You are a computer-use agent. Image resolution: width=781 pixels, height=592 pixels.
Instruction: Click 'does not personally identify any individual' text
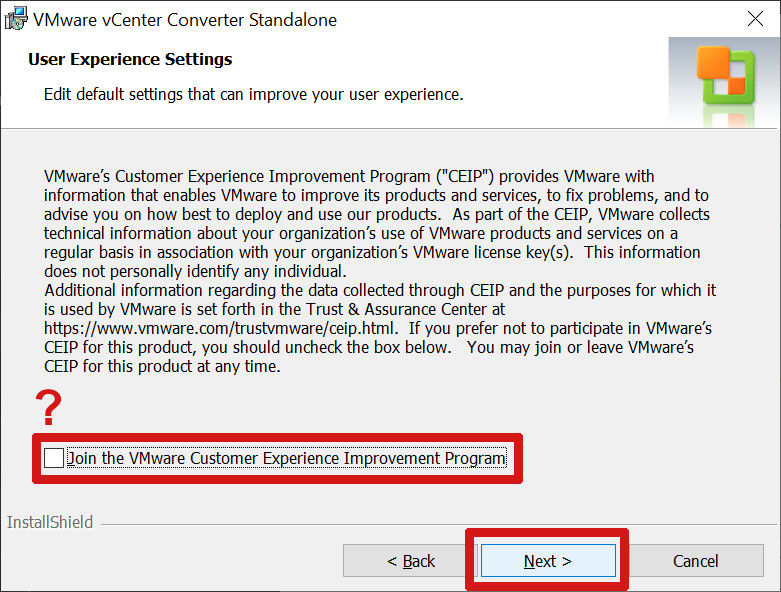click(195, 271)
